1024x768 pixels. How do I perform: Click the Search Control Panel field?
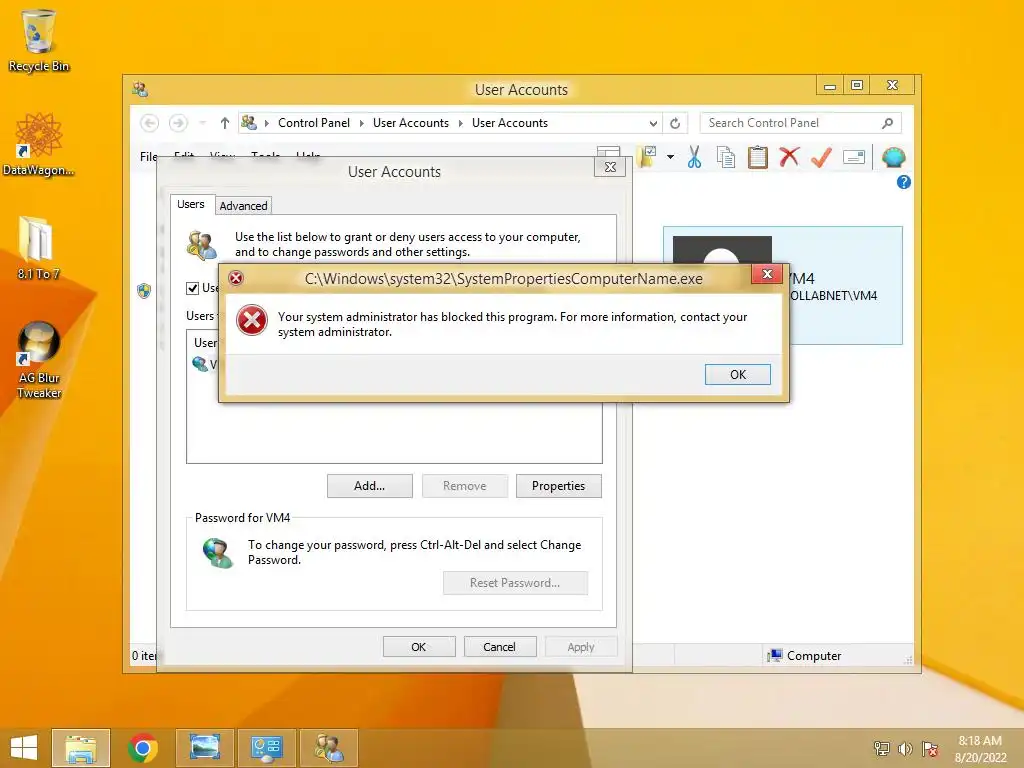point(800,123)
